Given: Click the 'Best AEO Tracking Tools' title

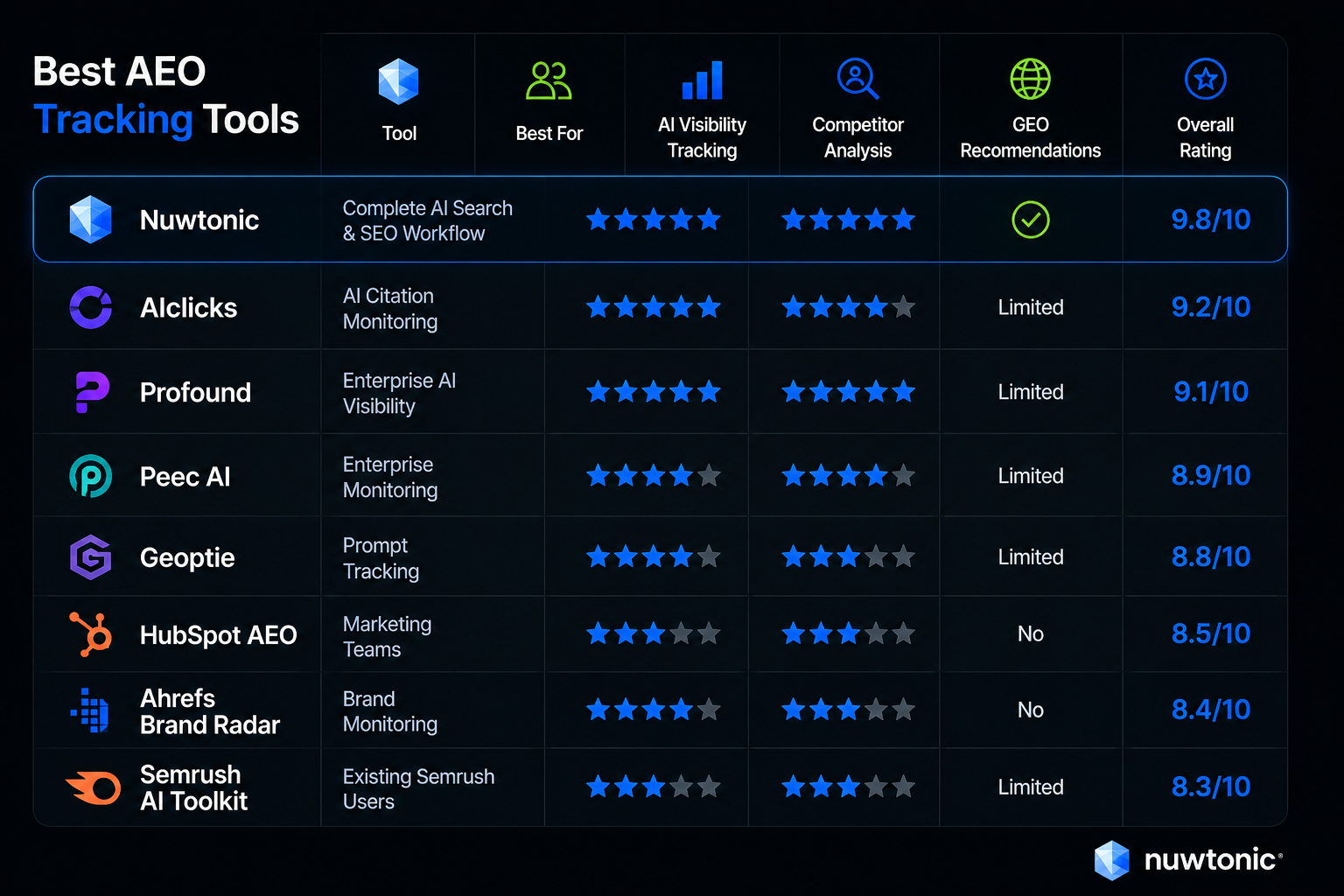Looking at the screenshot, I should tap(165, 95).
